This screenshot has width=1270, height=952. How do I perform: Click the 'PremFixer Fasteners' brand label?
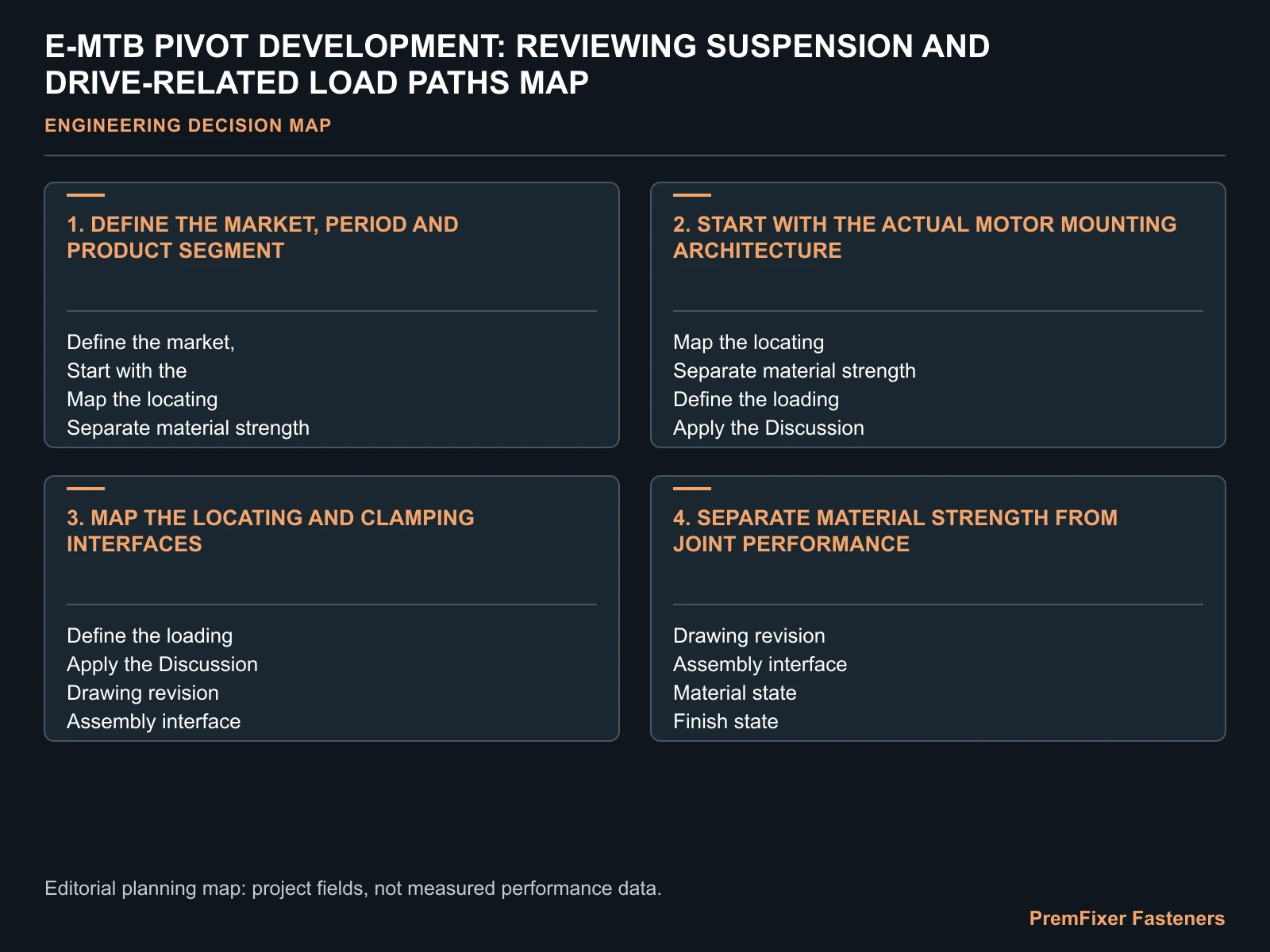[1127, 919]
